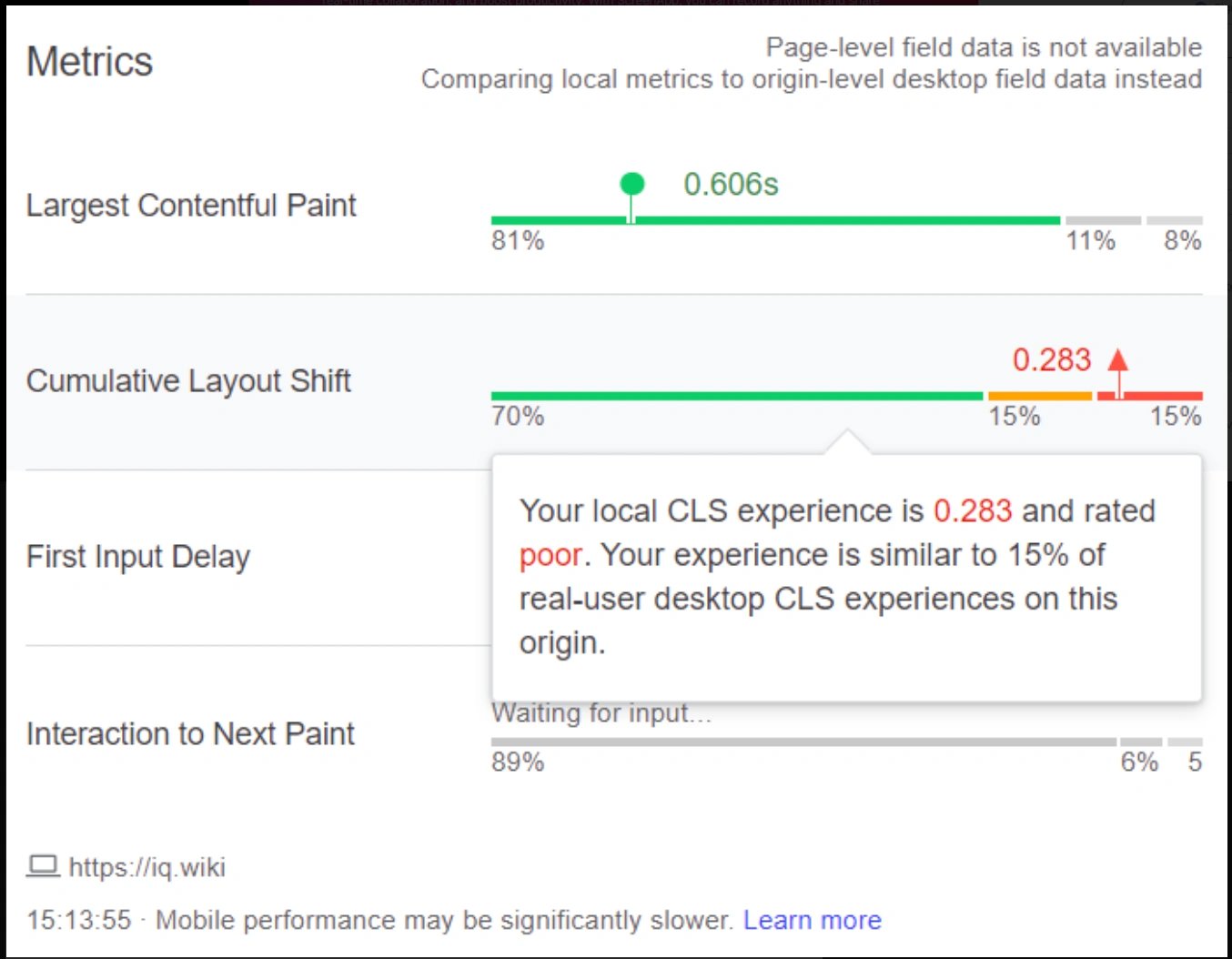Click the green 70% CLS bar segment
This screenshot has height=959, width=1232.
(x=737, y=396)
